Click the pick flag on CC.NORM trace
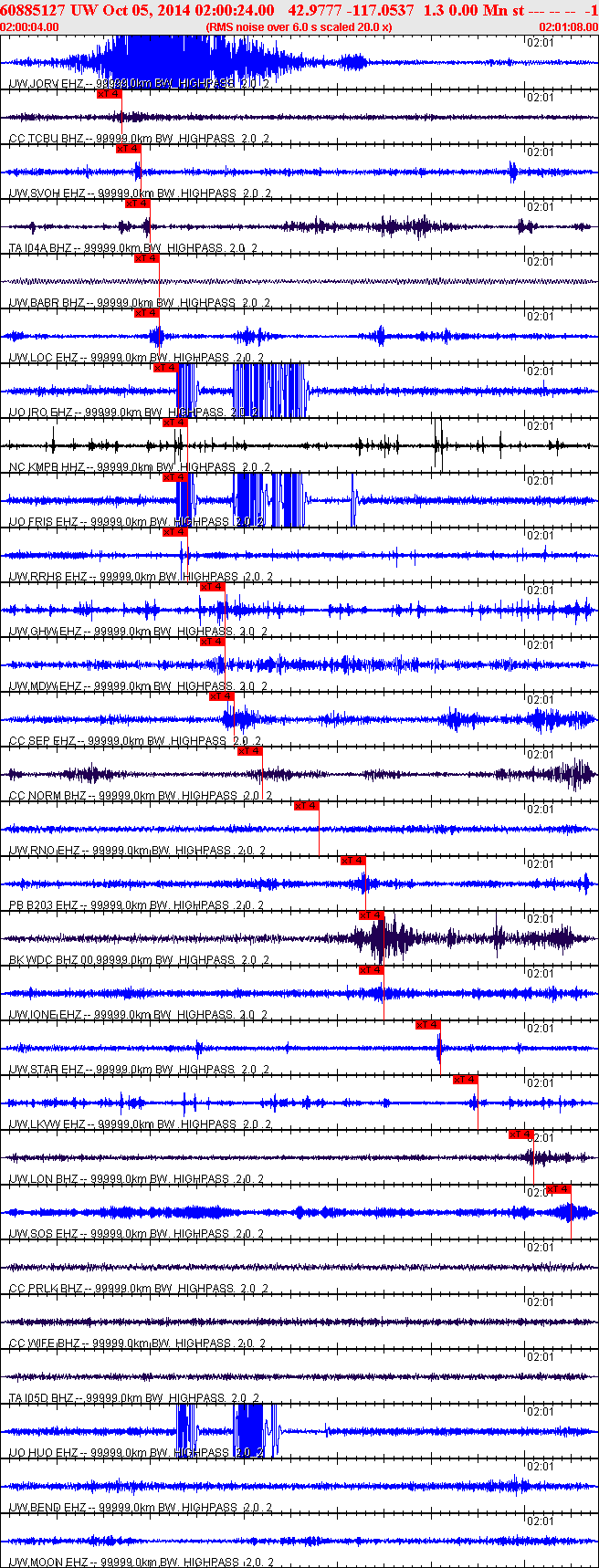Screen dimensions: 599x1568 tap(249, 751)
